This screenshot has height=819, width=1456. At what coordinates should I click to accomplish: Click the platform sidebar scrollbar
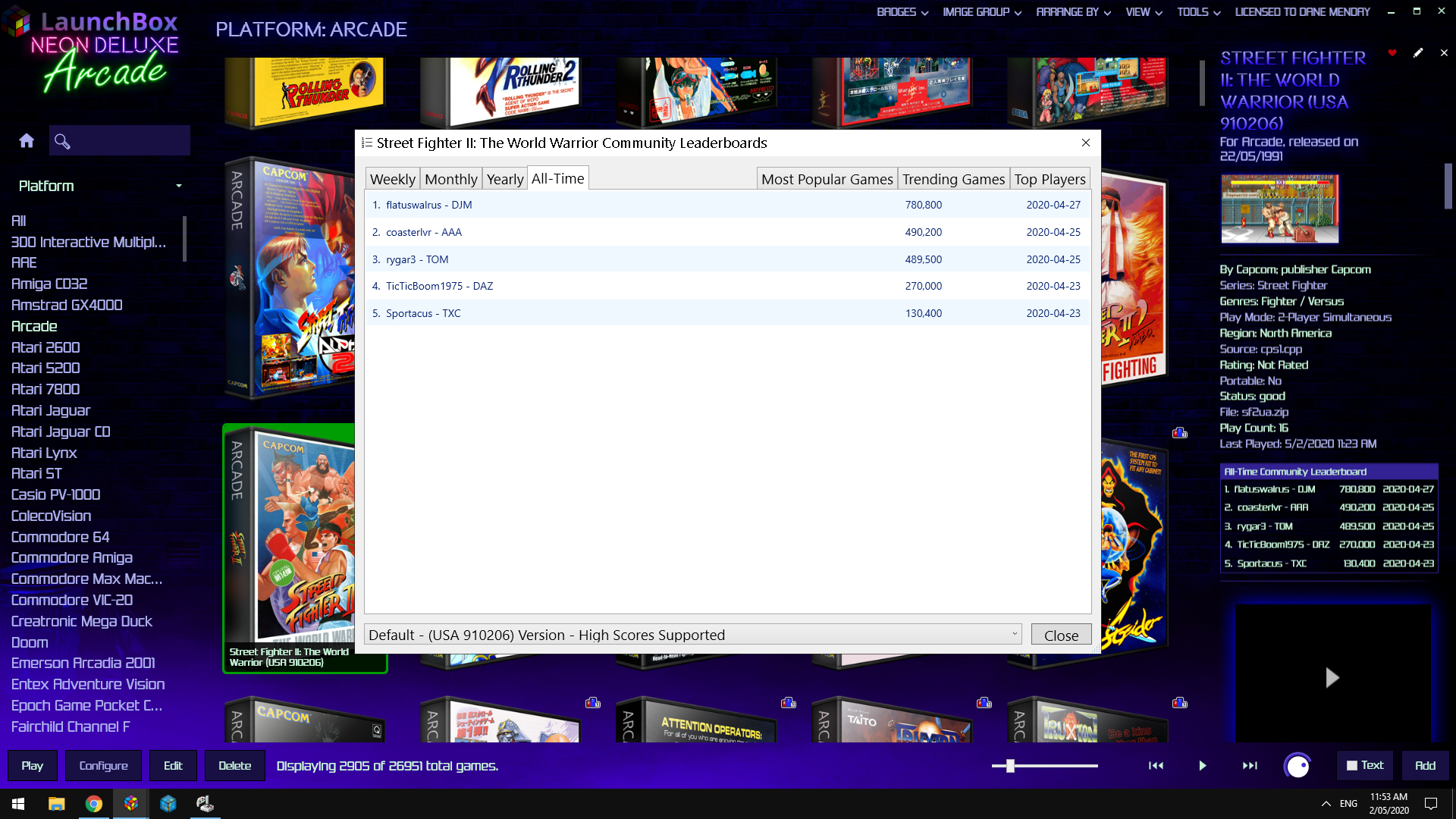pyautogui.click(x=184, y=239)
